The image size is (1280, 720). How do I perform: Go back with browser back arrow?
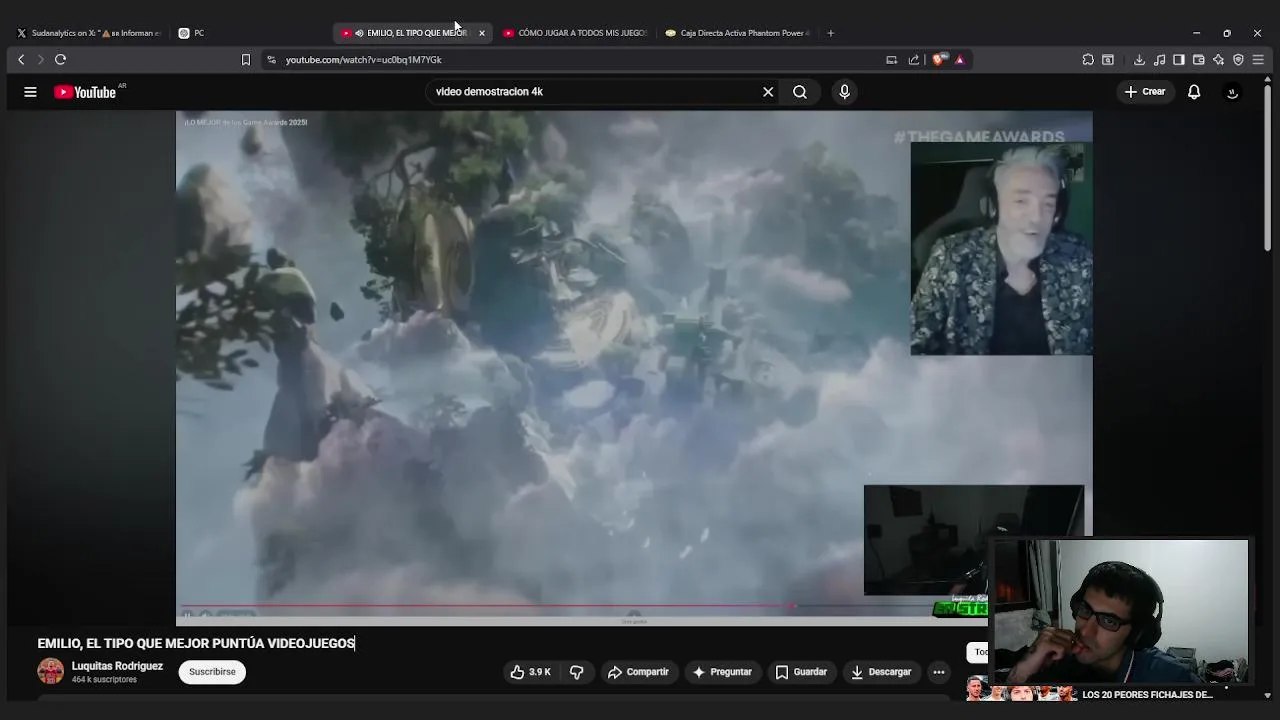(x=21, y=60)
